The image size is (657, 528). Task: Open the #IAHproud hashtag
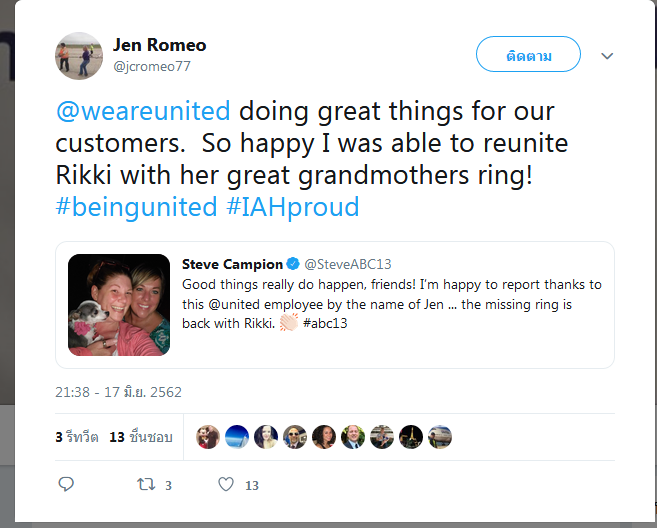click(x=293, y=207)
